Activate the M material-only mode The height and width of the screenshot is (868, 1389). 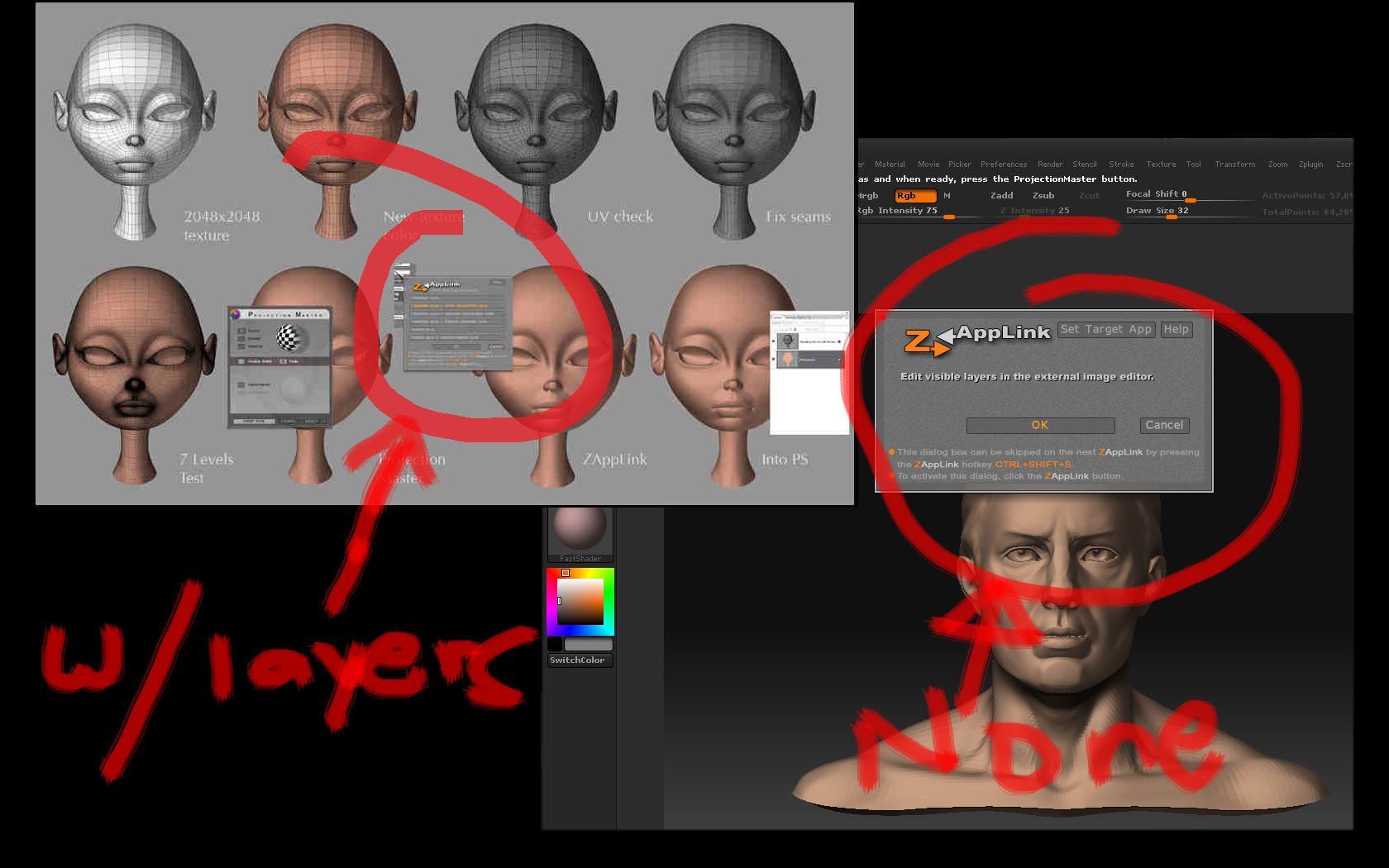[x=946, y=196]
